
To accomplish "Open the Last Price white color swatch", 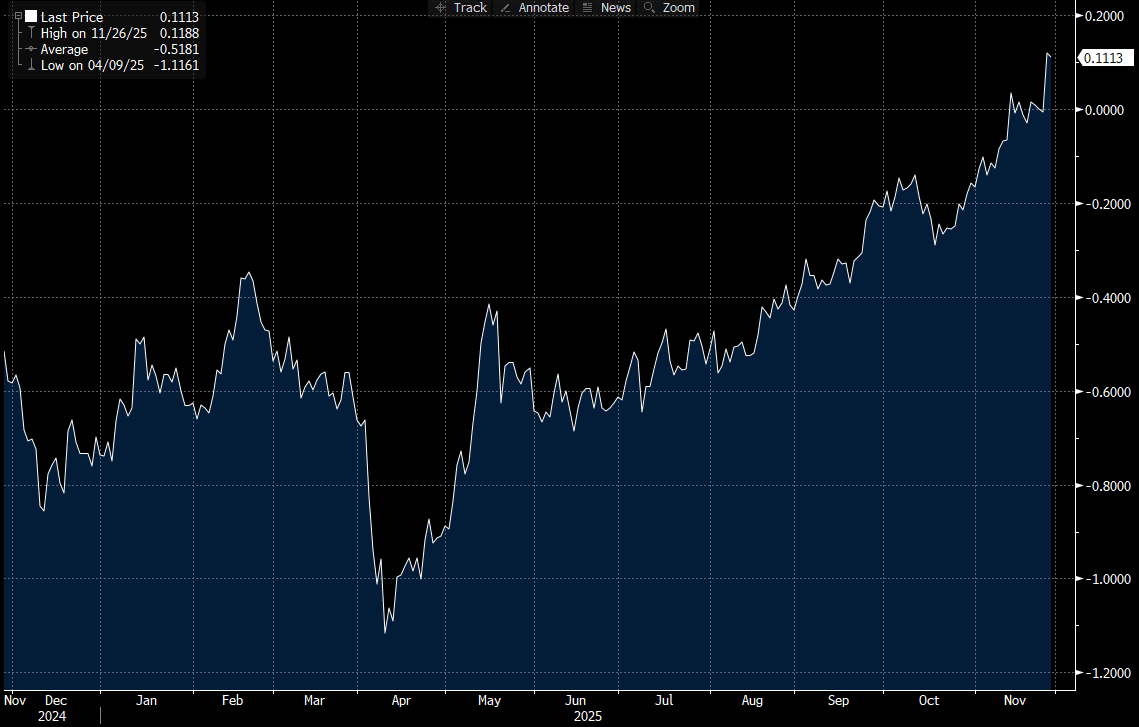I will 31,17.
